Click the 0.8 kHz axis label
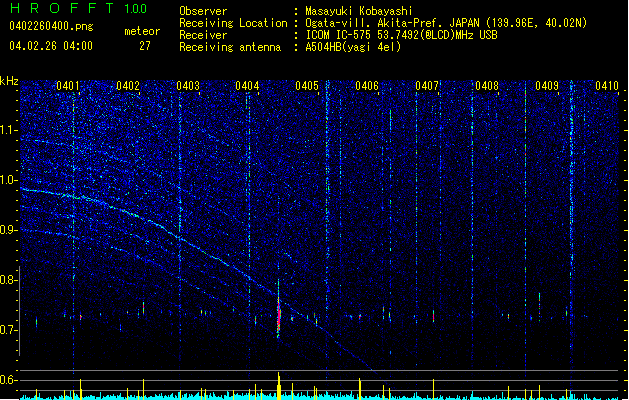 tap(9, 280)
